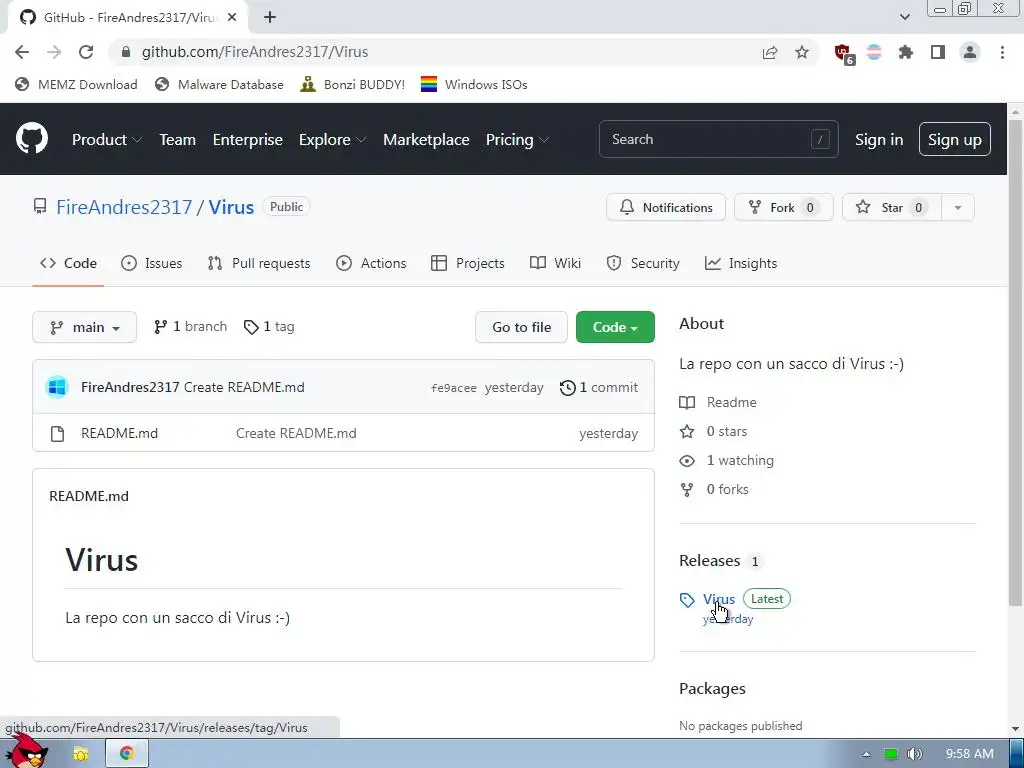1024x768 pixels.
Task: Close the GitHub browser tab
Action: (x=232, y=17)
